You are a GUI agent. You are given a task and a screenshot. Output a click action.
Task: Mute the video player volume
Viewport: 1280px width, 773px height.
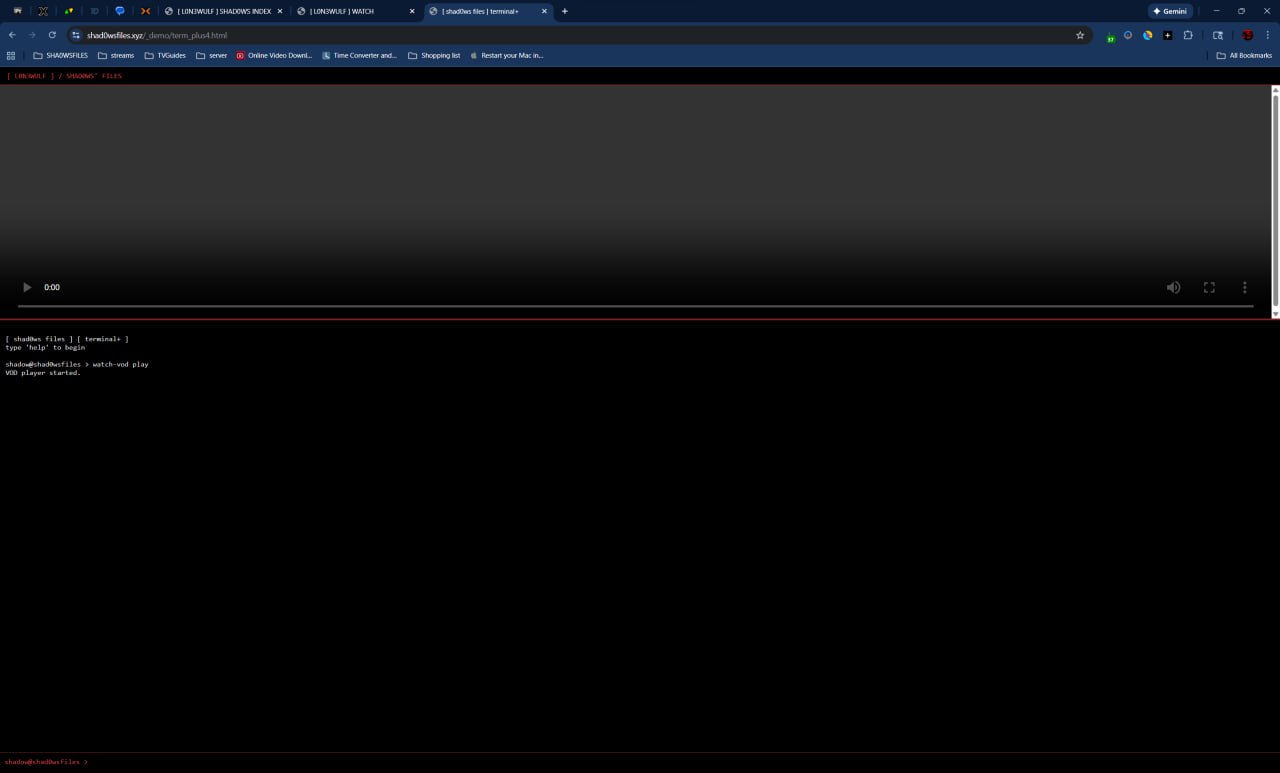[x=1173, y=287]
